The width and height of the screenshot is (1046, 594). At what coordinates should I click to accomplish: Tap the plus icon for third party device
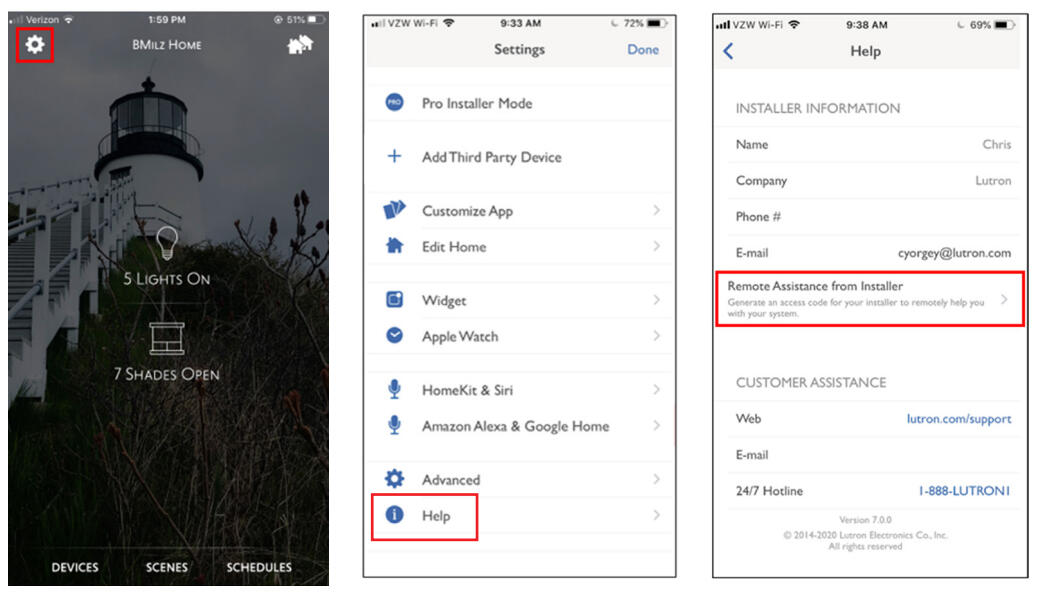(394, 156)
